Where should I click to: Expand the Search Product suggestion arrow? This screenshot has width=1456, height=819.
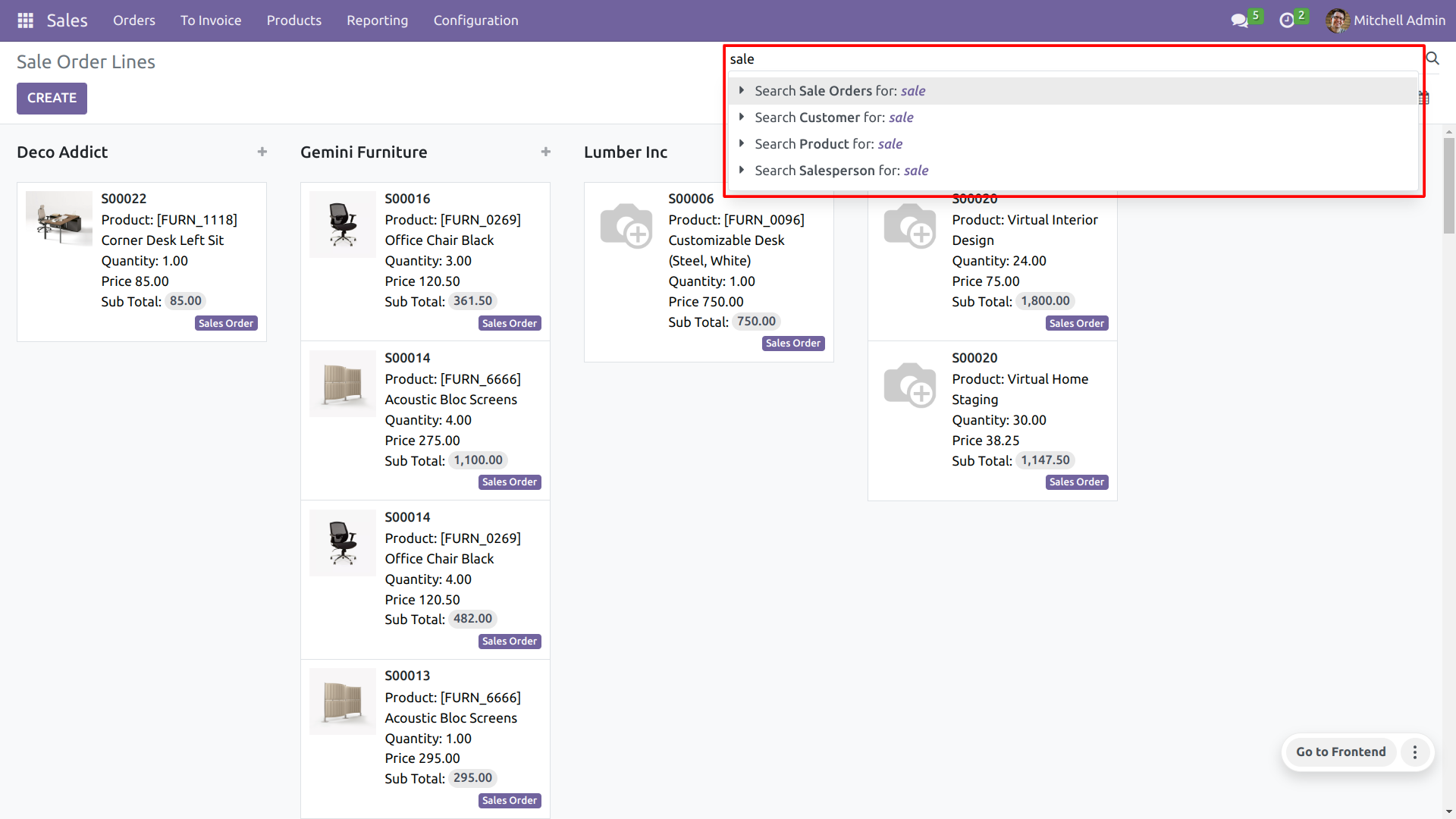click(742, 143)
